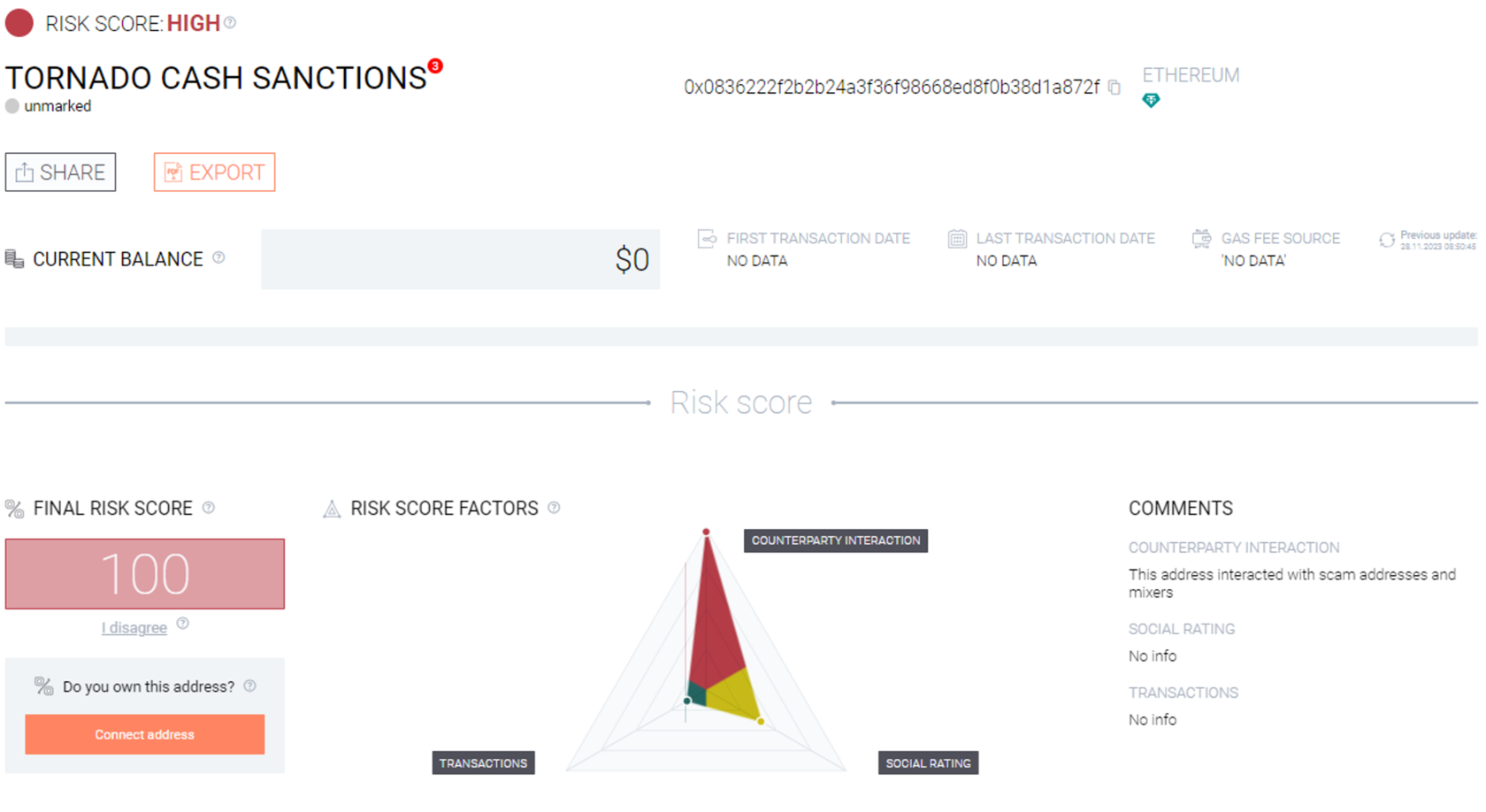Click the comment about scam addresses and mixers
The width and height of the screenshot is (1486, 812).
coord(1292,583)
